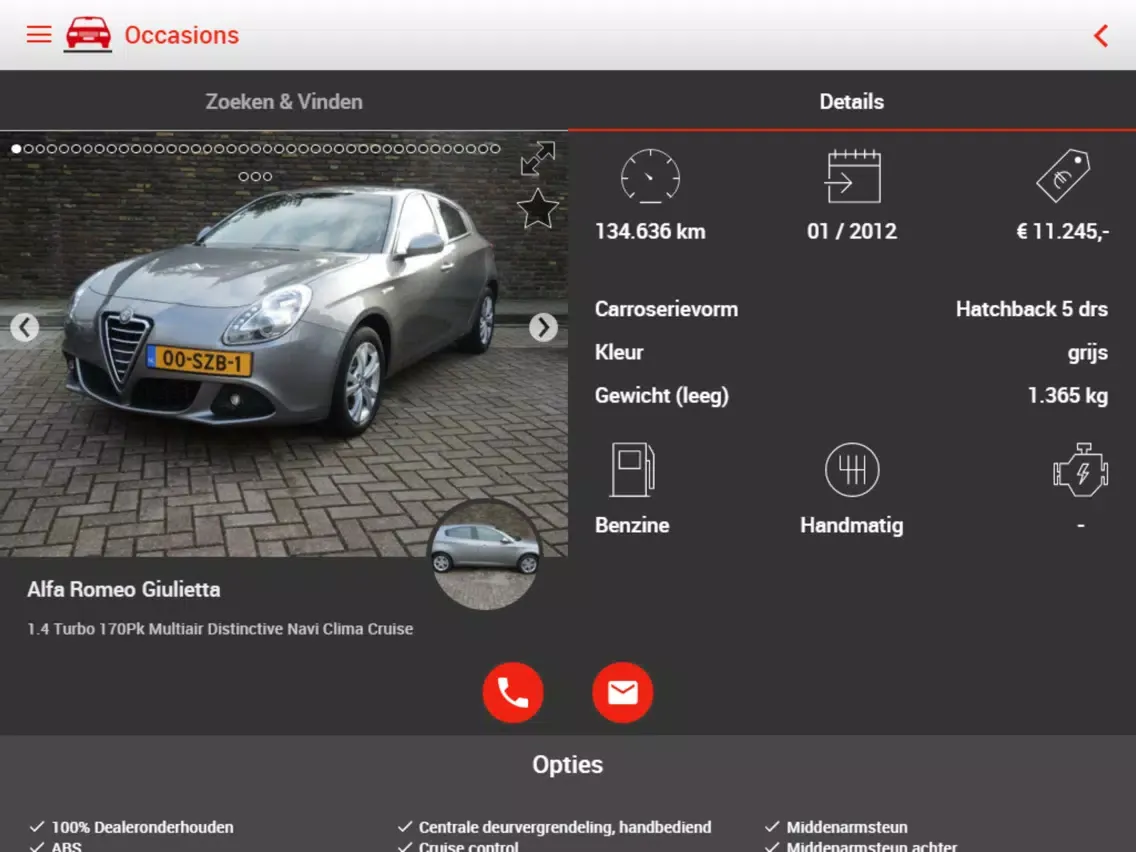
Task: Click the Gewicht (leeg) label
Action: point(661,396)
